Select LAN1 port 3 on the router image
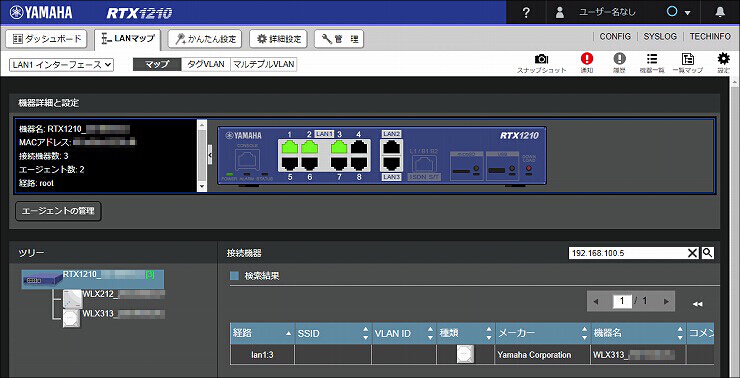The height and width of the screenshot is (378, 740). pos(339,147)
